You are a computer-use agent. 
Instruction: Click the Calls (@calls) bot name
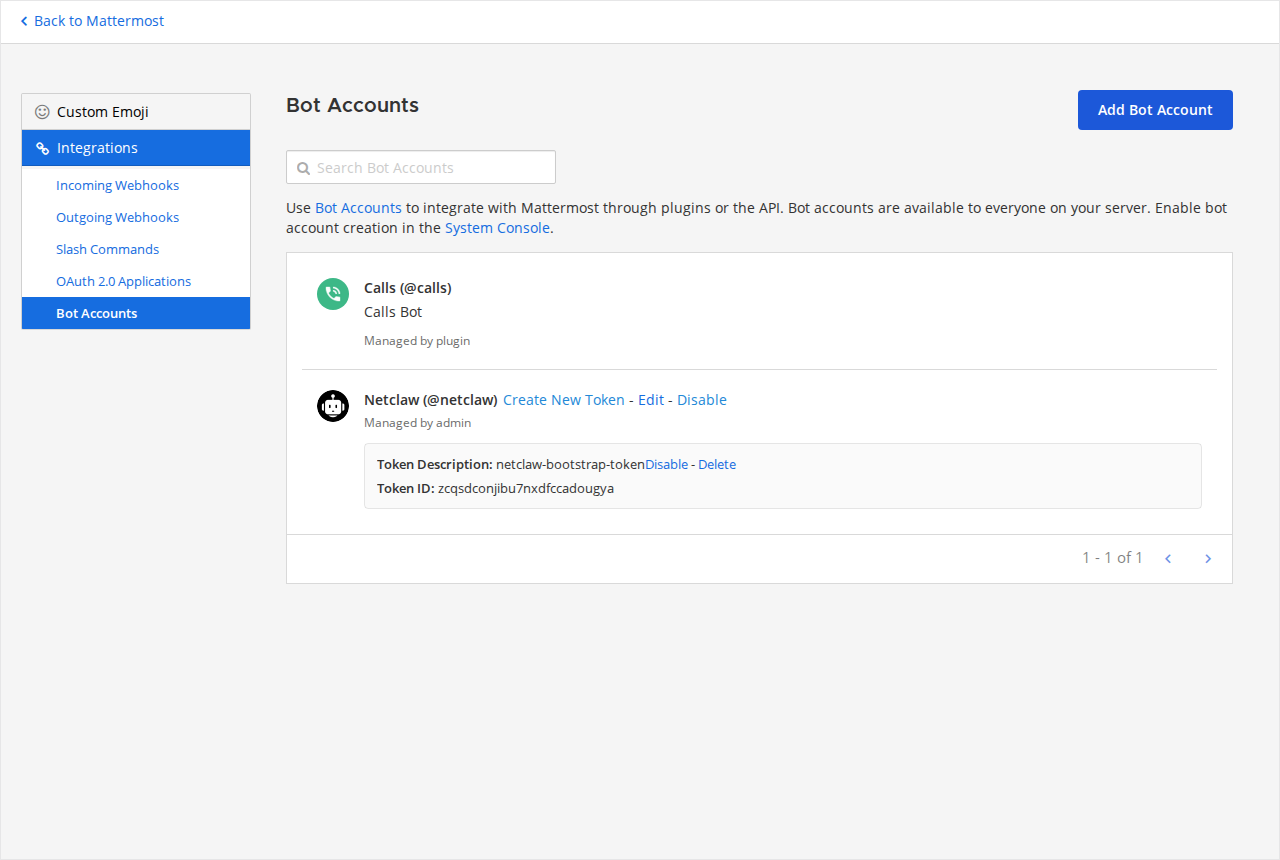pos(408,288)
